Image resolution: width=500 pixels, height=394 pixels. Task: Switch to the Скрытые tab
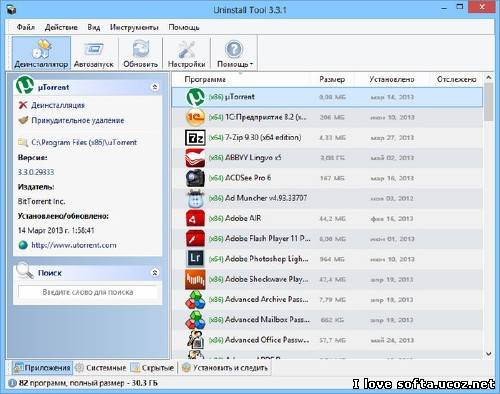tap(153, 368)
